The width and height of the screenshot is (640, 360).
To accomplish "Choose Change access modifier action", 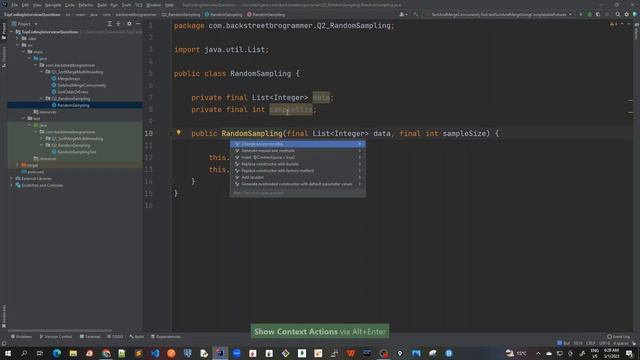I will [x=298, y=144].
